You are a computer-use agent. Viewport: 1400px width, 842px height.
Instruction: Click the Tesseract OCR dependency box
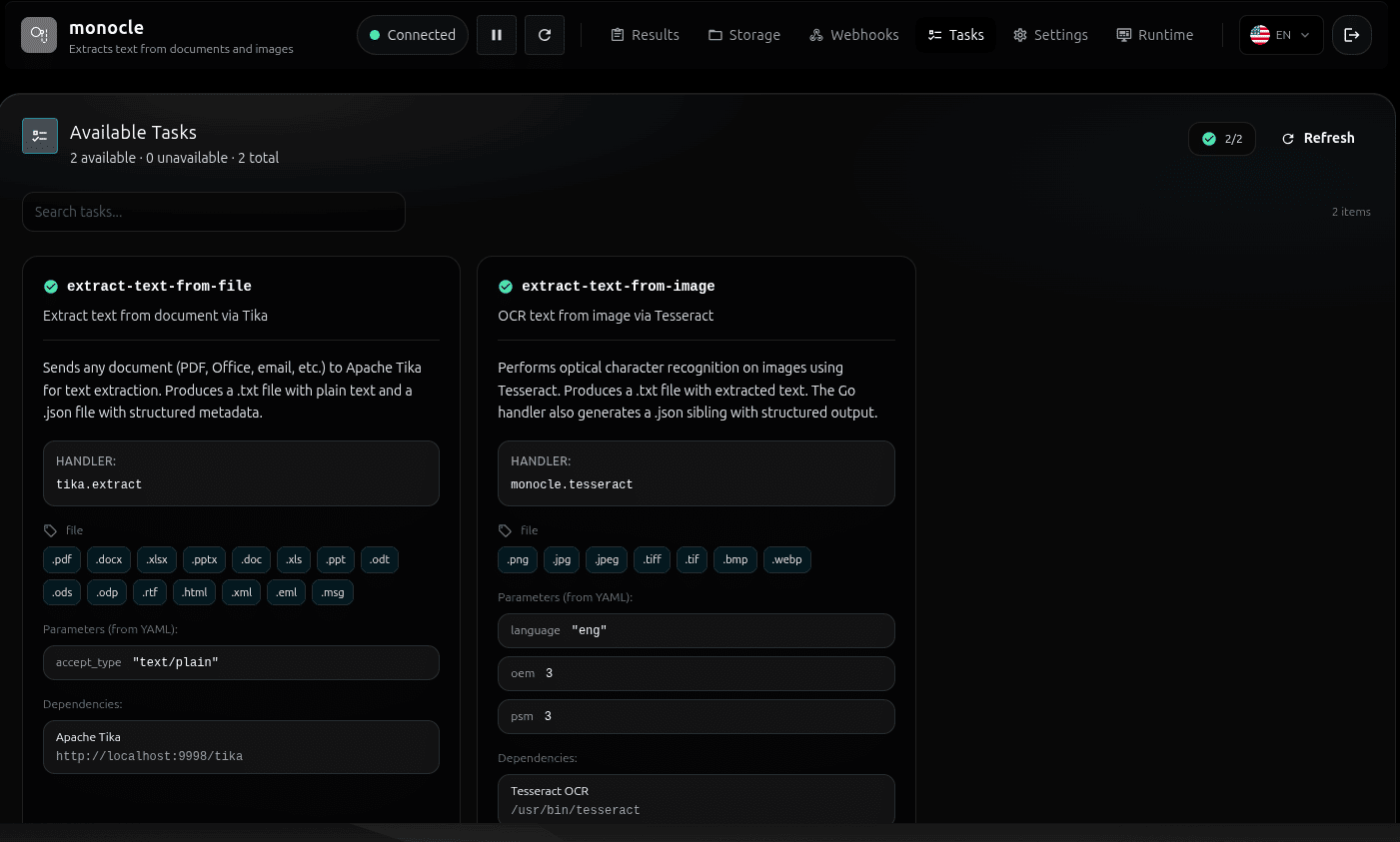[697, 801]
